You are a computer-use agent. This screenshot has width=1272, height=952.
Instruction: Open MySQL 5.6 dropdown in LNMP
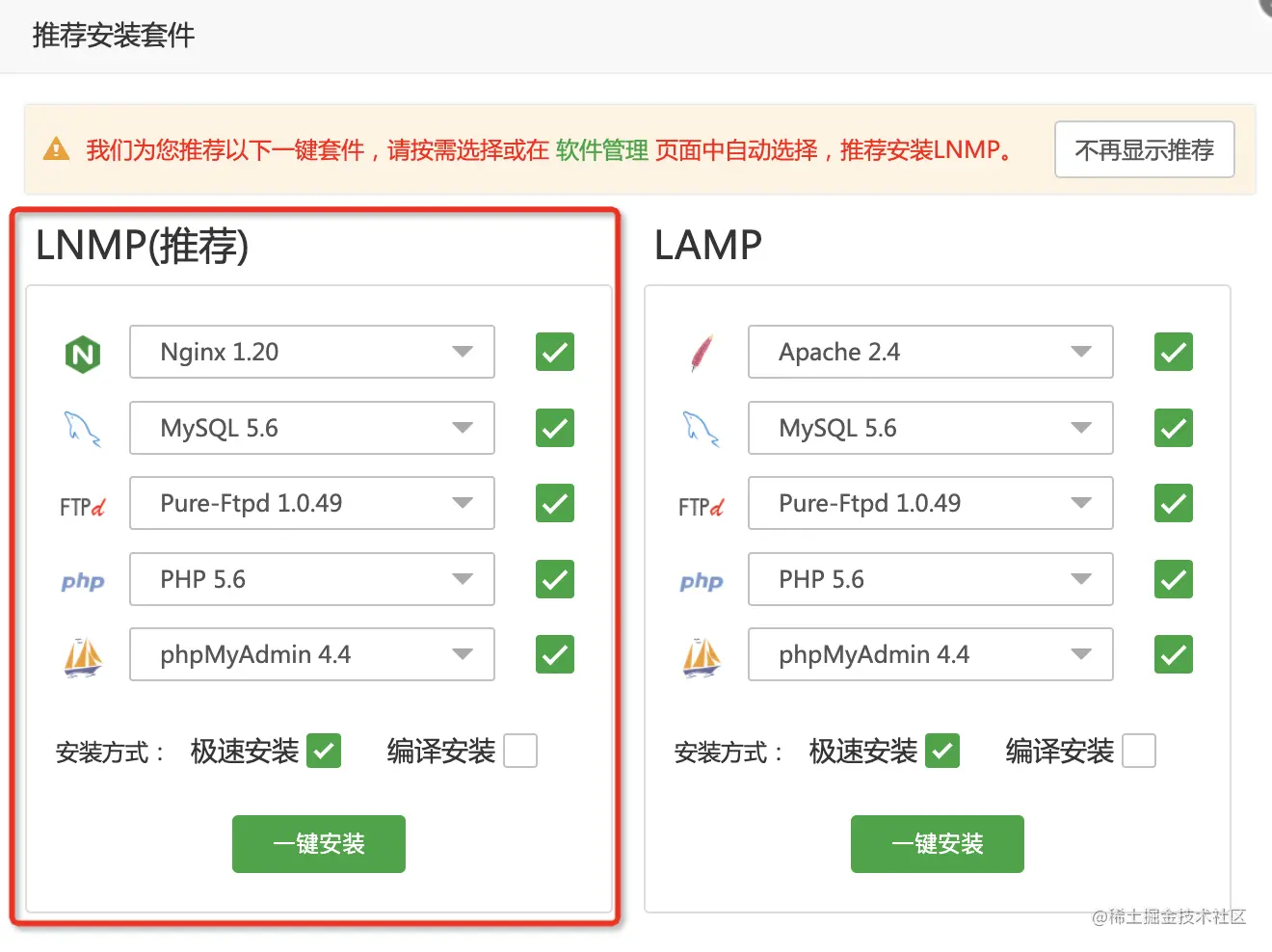pos(312,428)
